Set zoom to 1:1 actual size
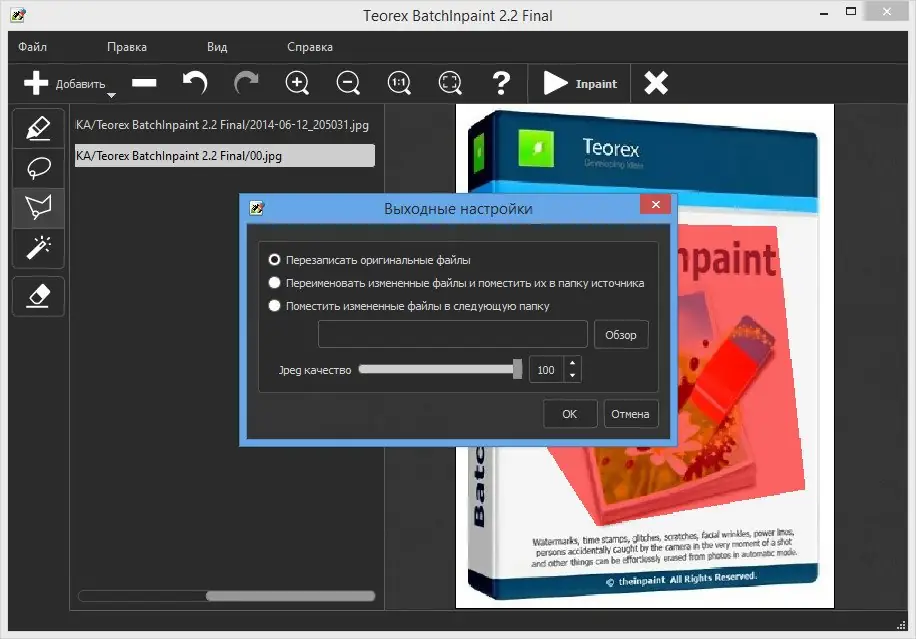The height and width of the screenshot is (639, 916). click(x=399, y=83)
